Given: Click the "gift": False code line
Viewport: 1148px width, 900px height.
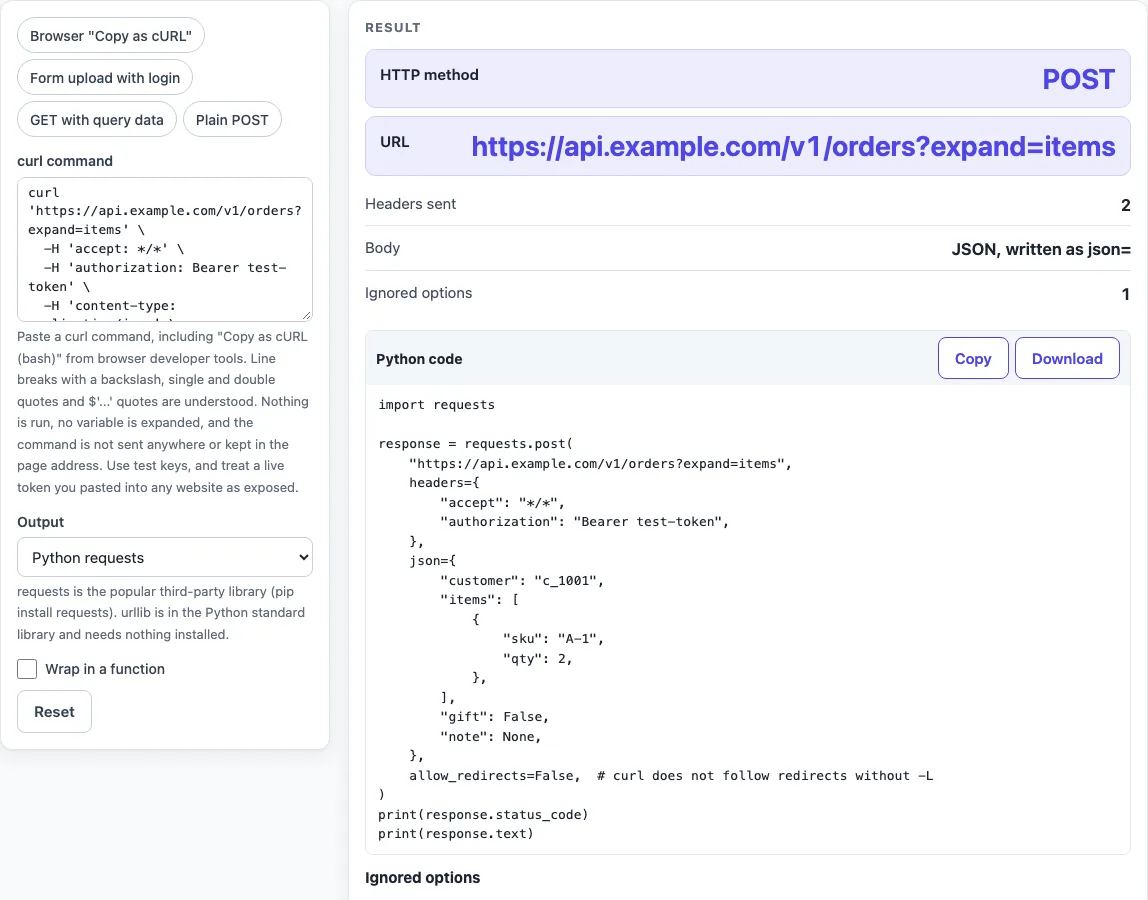Looking at the screenshot, I should [x=494, y=716].
